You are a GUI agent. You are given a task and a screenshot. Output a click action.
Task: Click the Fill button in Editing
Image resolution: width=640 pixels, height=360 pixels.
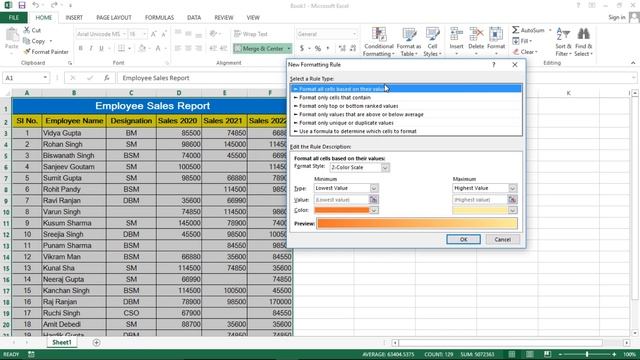[522, 41]
